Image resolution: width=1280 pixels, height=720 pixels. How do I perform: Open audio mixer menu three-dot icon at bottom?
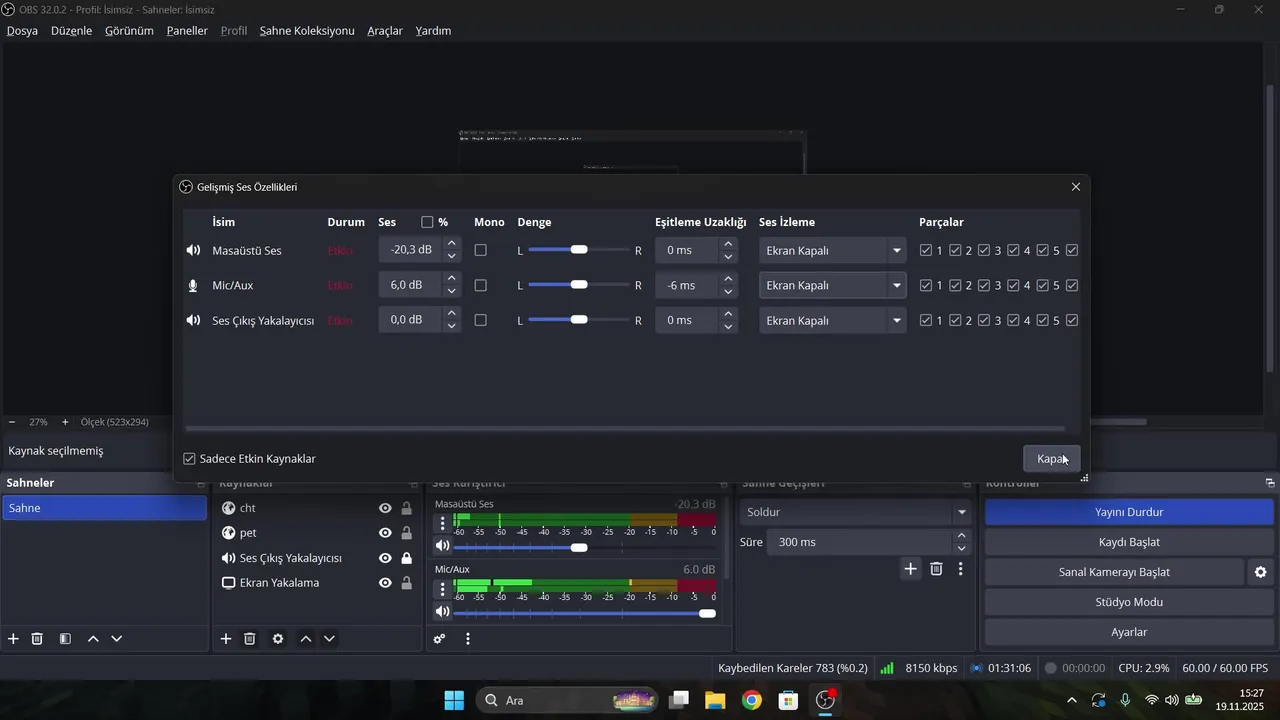pos(467,638)
